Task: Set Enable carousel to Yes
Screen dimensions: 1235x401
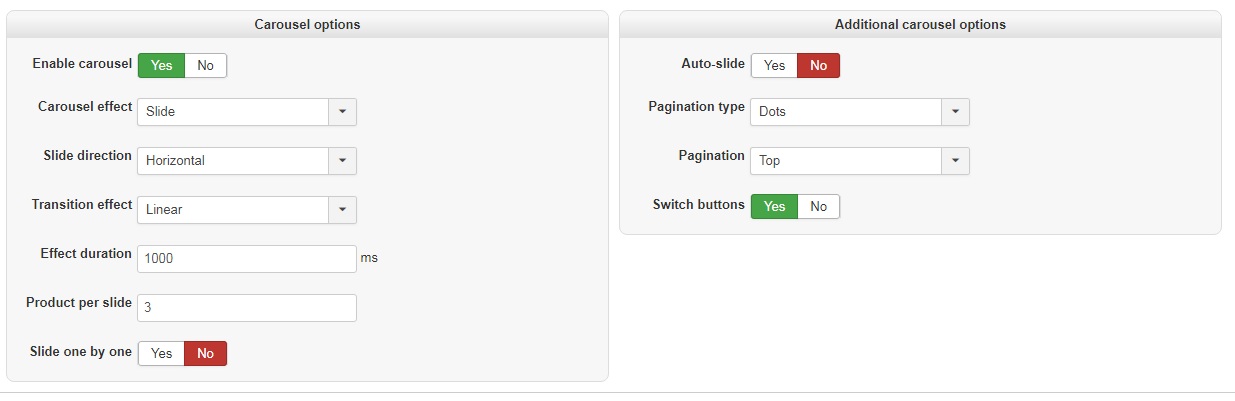Action: point(161,66)
